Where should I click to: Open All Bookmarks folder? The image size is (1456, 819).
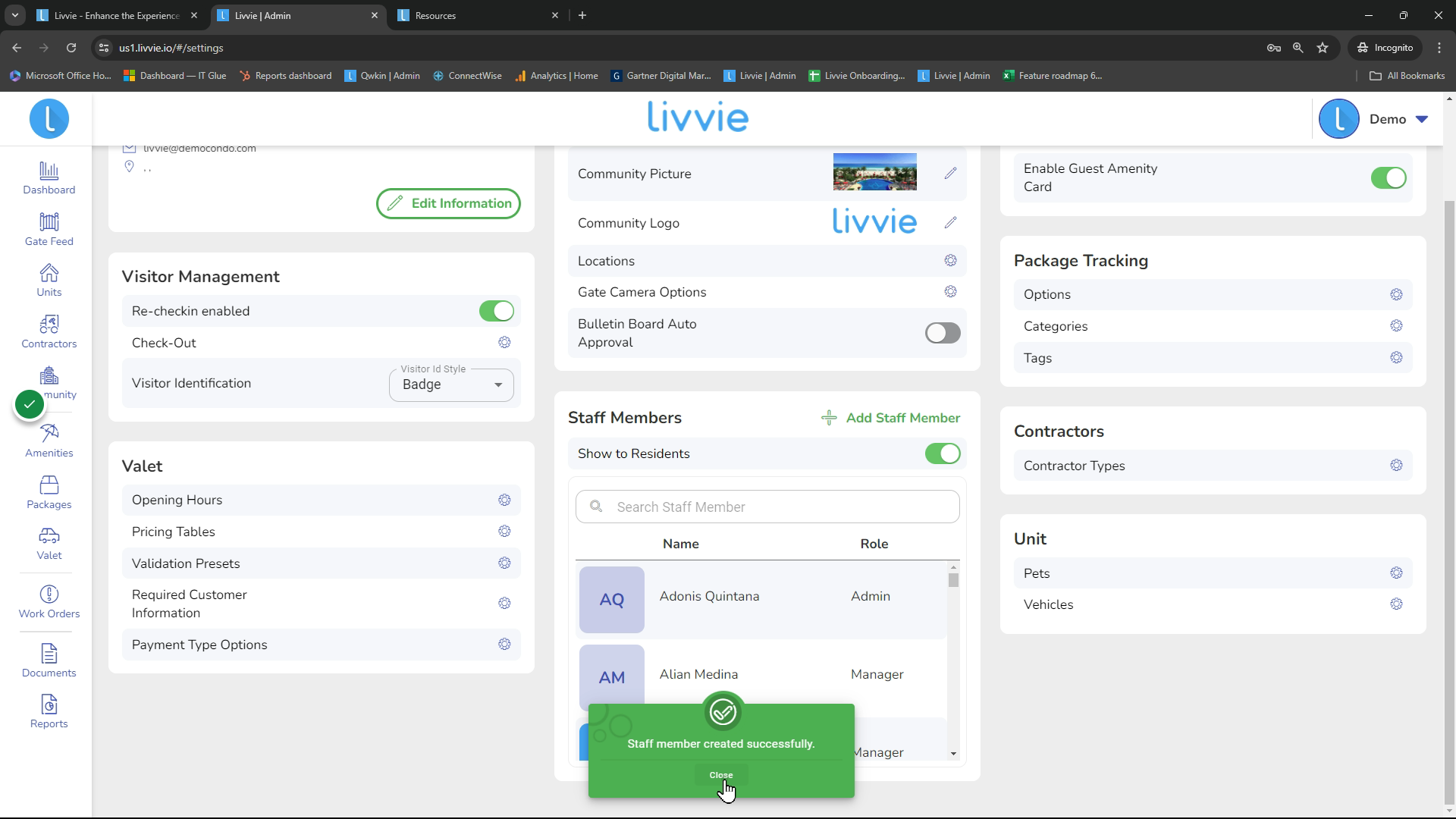[1407, 76]
